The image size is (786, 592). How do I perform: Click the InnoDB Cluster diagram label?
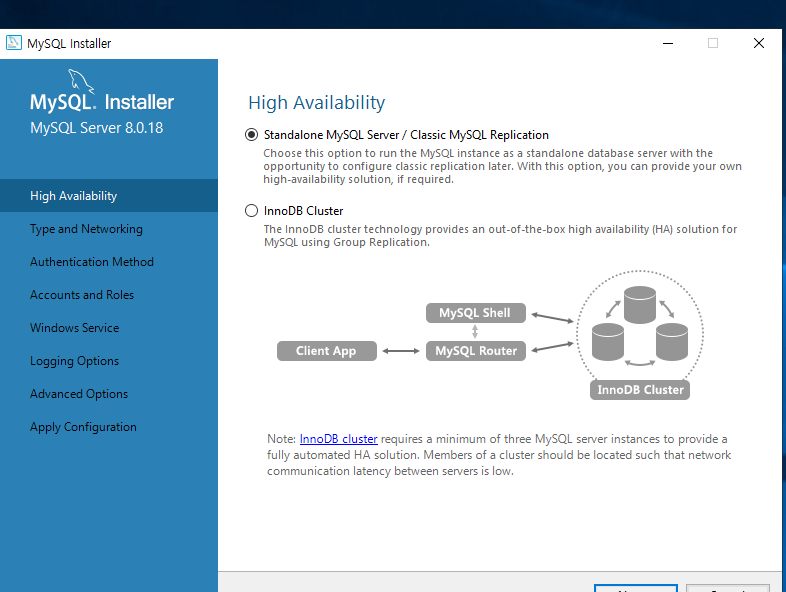(x=640, y=390)
